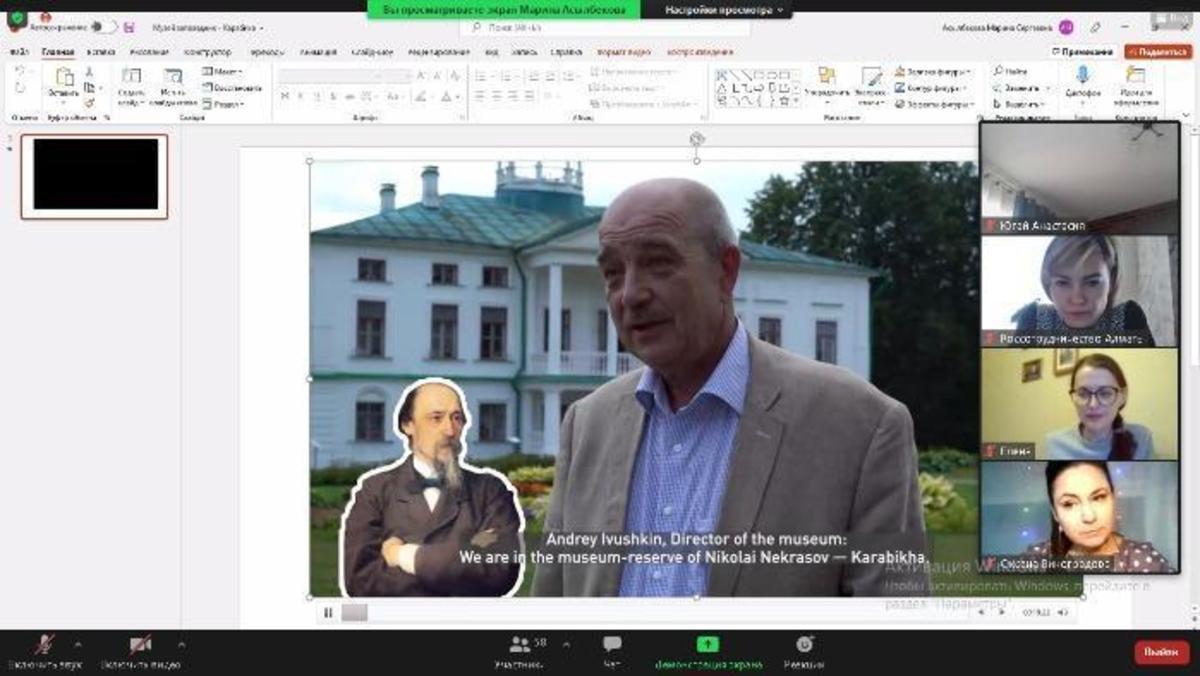Pause the video on the slide
Image resolution: width=1200 pixels, height=676 pixels.
coord(328,613)
